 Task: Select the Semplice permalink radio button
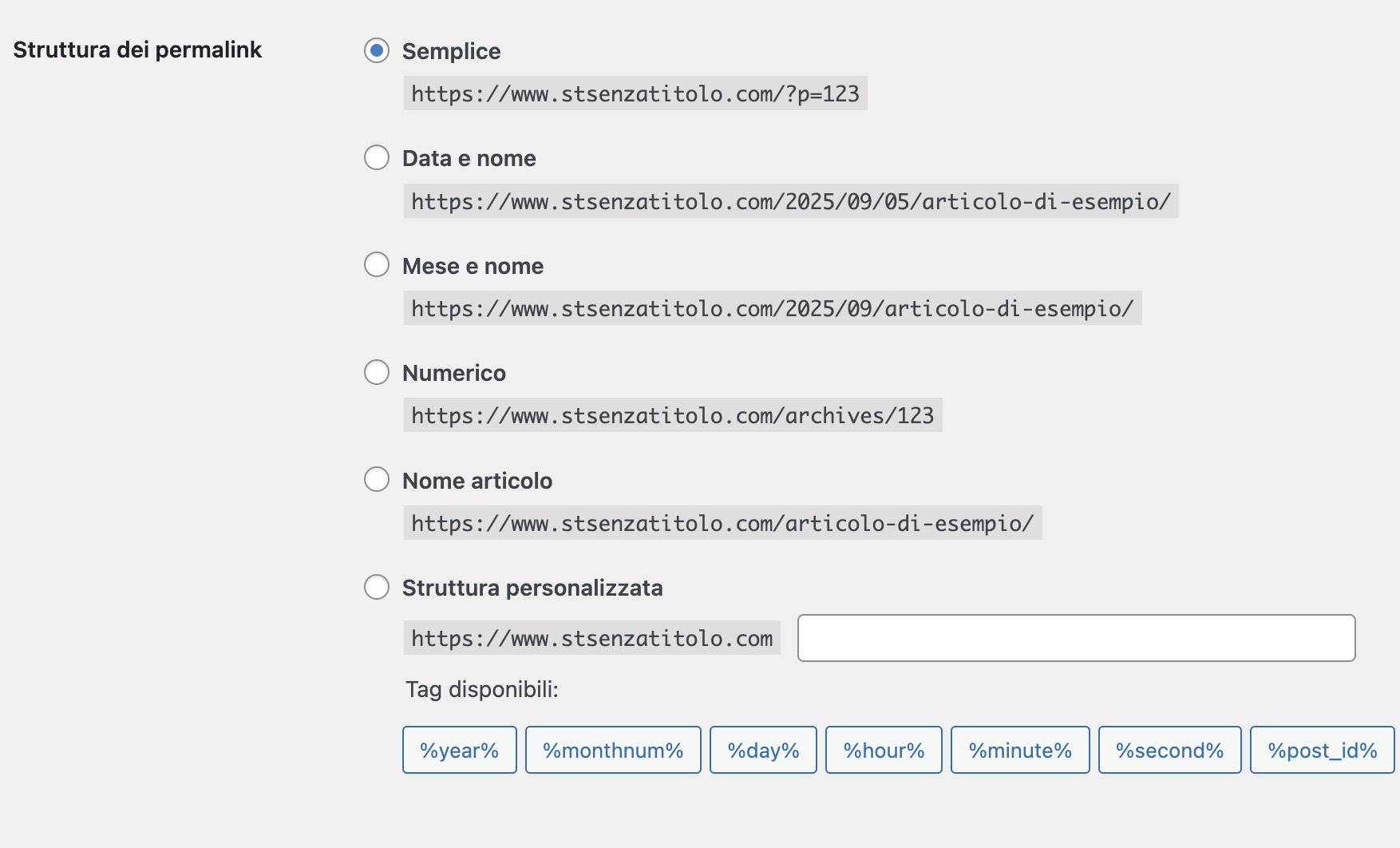(377, 50)
